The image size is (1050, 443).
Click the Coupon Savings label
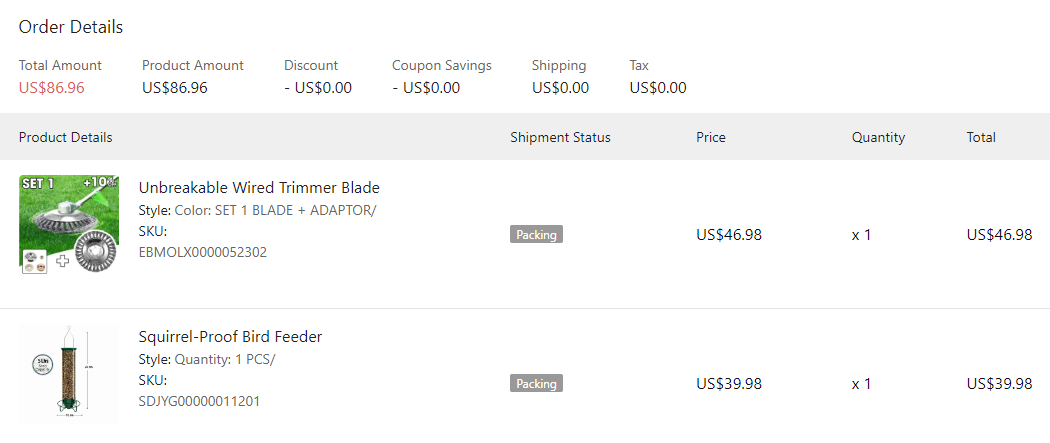pos(442,65)
